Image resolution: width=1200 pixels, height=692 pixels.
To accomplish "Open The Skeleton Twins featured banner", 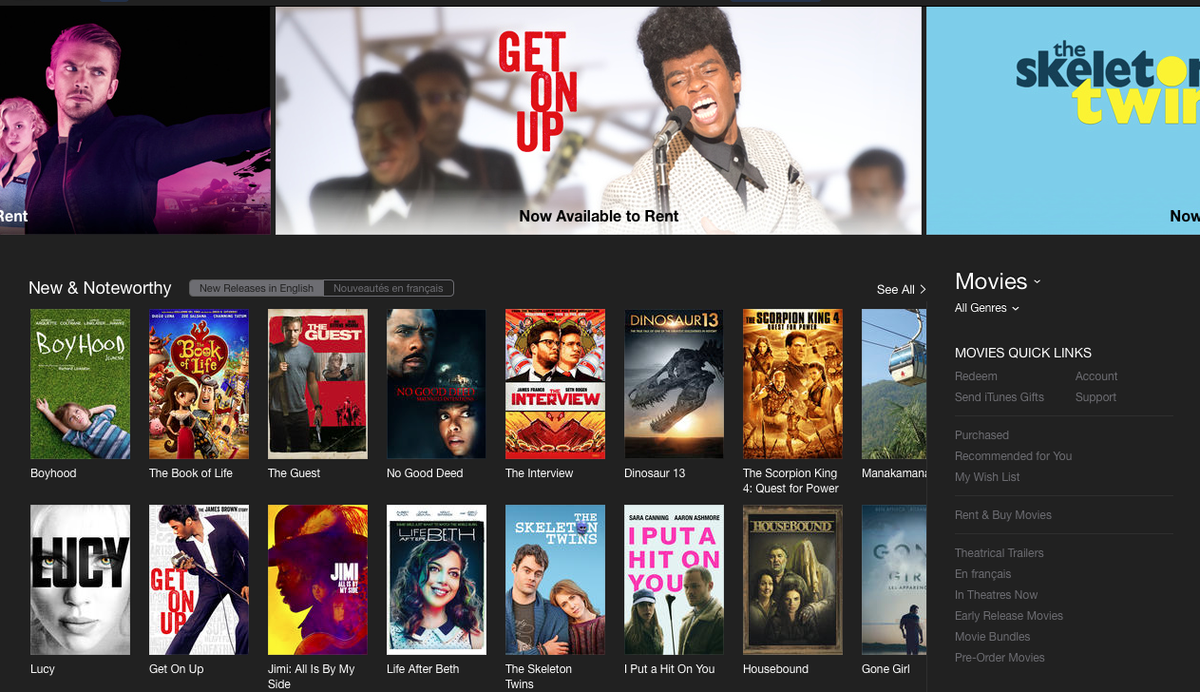I will point(1063,121).
